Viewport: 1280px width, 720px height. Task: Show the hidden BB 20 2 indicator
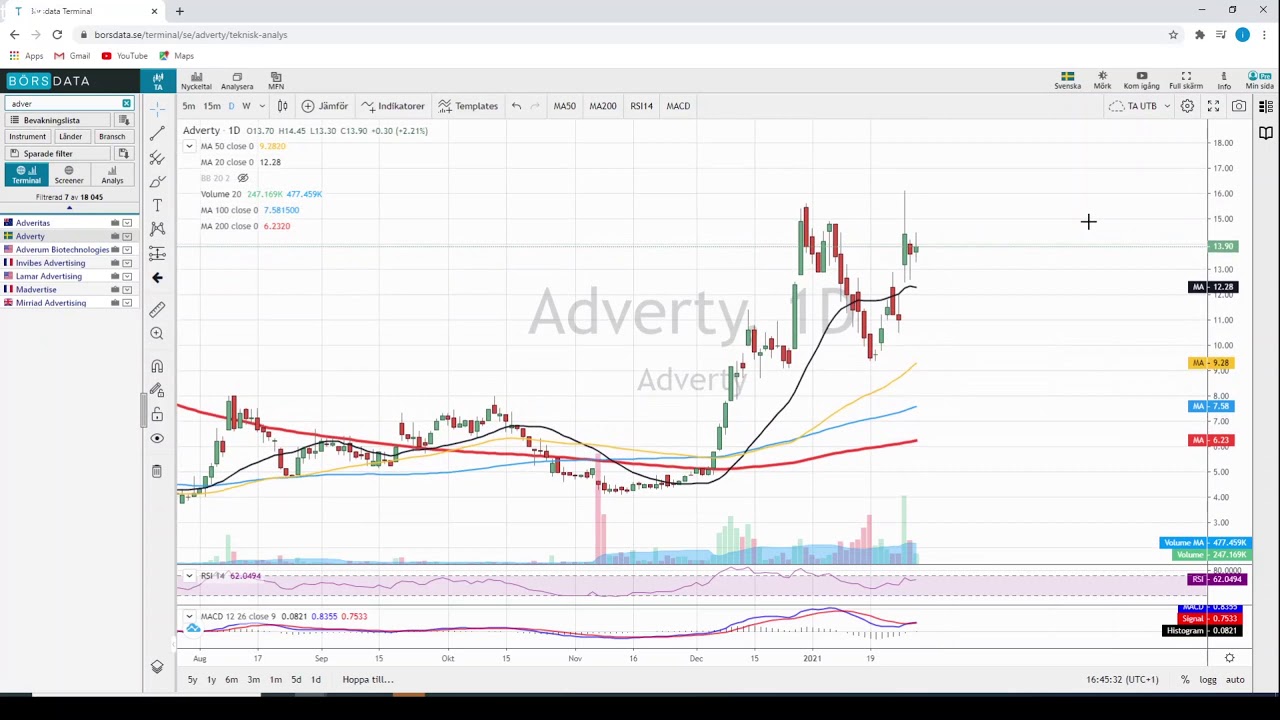(242, 178)
